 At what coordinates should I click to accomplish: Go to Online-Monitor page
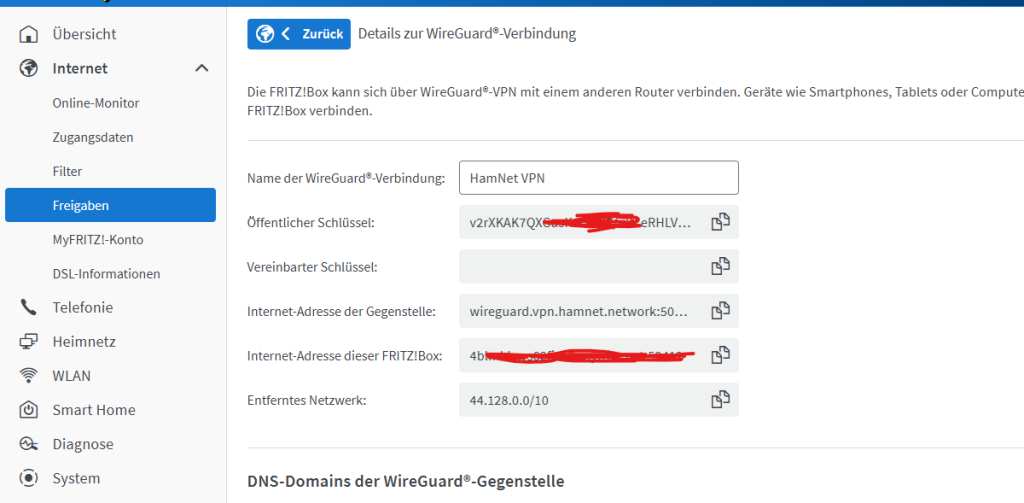coord(96,103)
